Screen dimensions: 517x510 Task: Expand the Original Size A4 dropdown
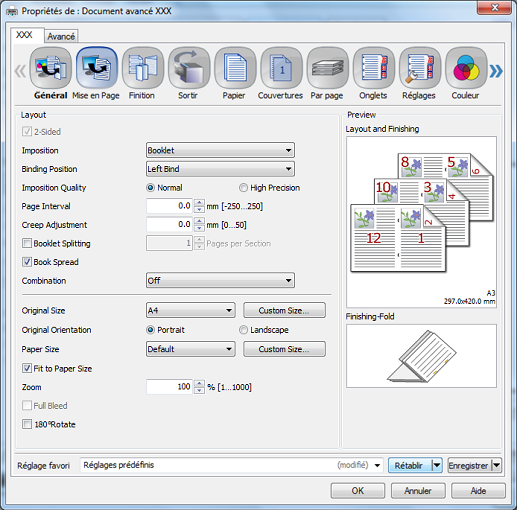pos(191,310)
